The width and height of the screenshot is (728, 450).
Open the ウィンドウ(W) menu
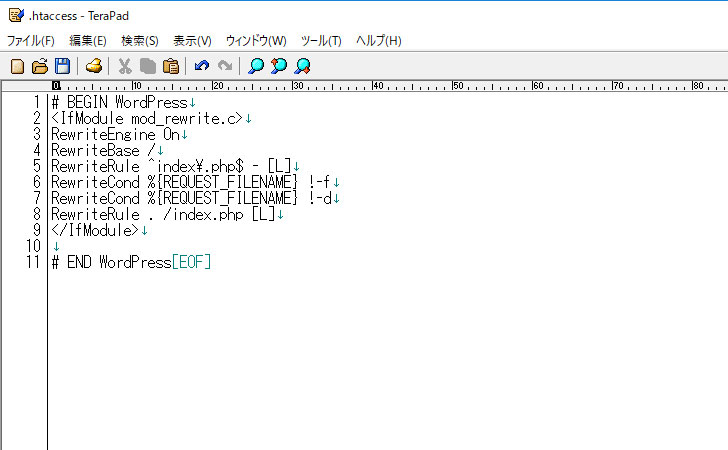(x=256, y=41)
